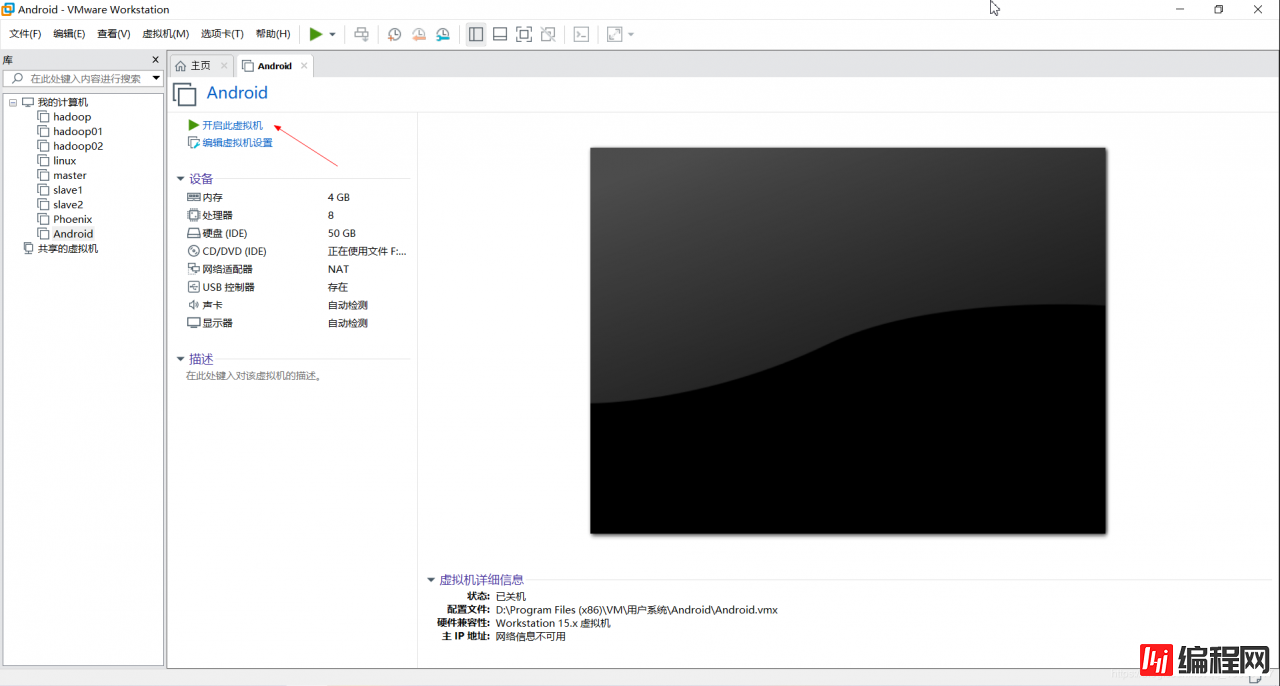Click the take snapshot toolbar icon
This screenshot has width=1280, height=686.
[x=395, y=34]
